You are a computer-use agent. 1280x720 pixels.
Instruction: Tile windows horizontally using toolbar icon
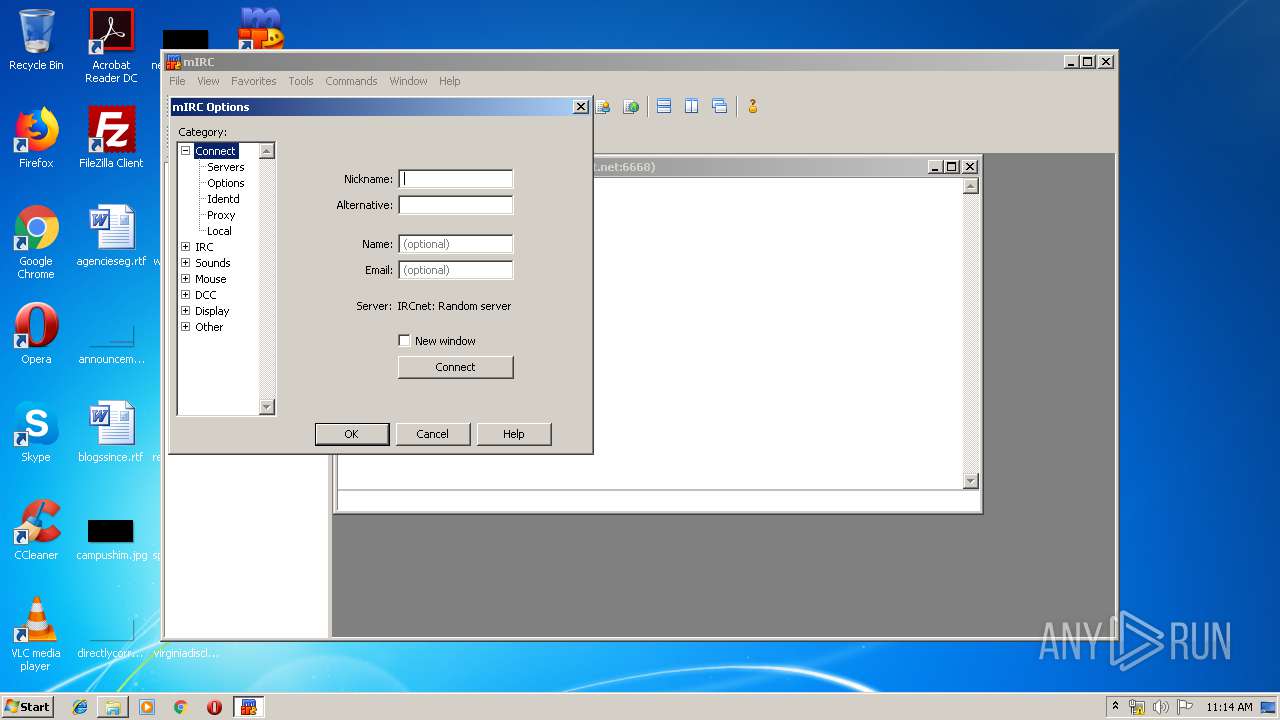(x=664, y=106)
